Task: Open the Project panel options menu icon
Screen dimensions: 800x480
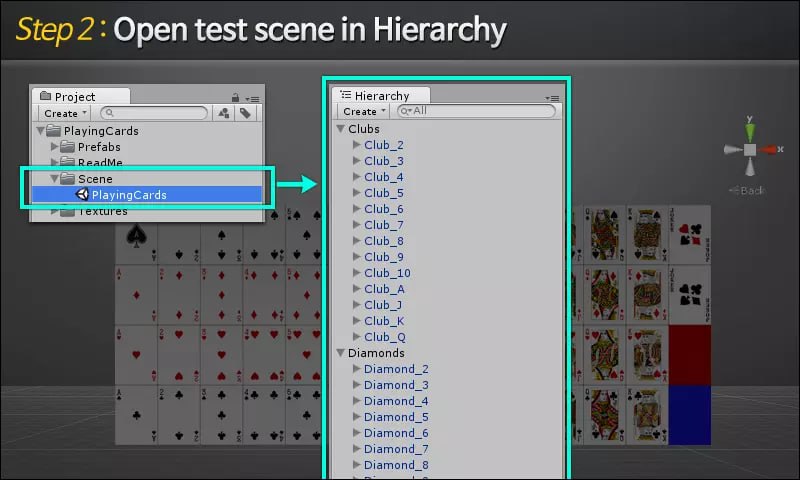Action: pos(252,98)
